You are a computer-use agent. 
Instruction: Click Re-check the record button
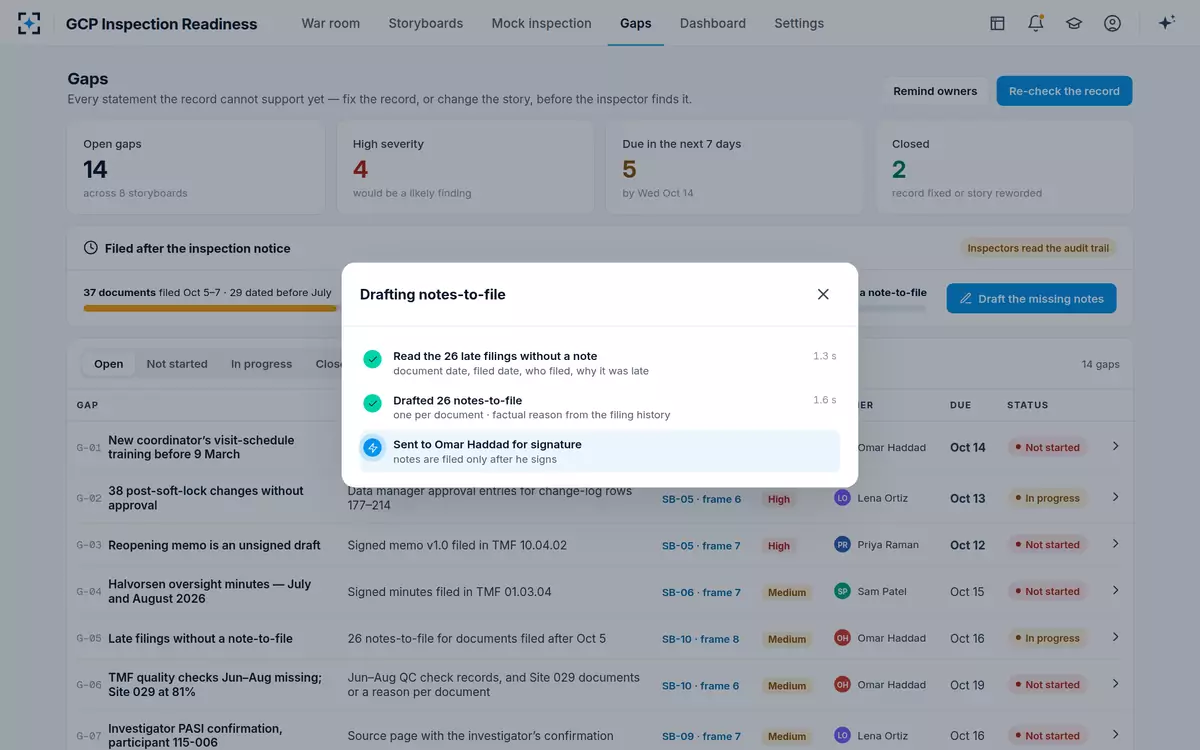pos(1064,91)
